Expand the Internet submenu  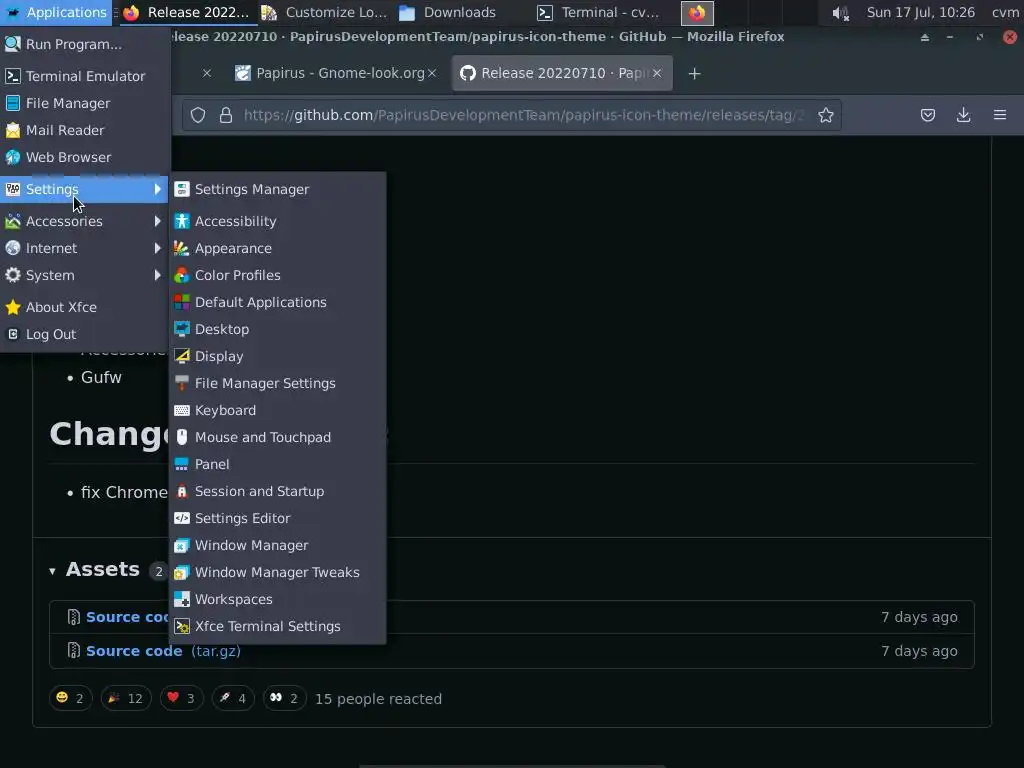[85, 248]
